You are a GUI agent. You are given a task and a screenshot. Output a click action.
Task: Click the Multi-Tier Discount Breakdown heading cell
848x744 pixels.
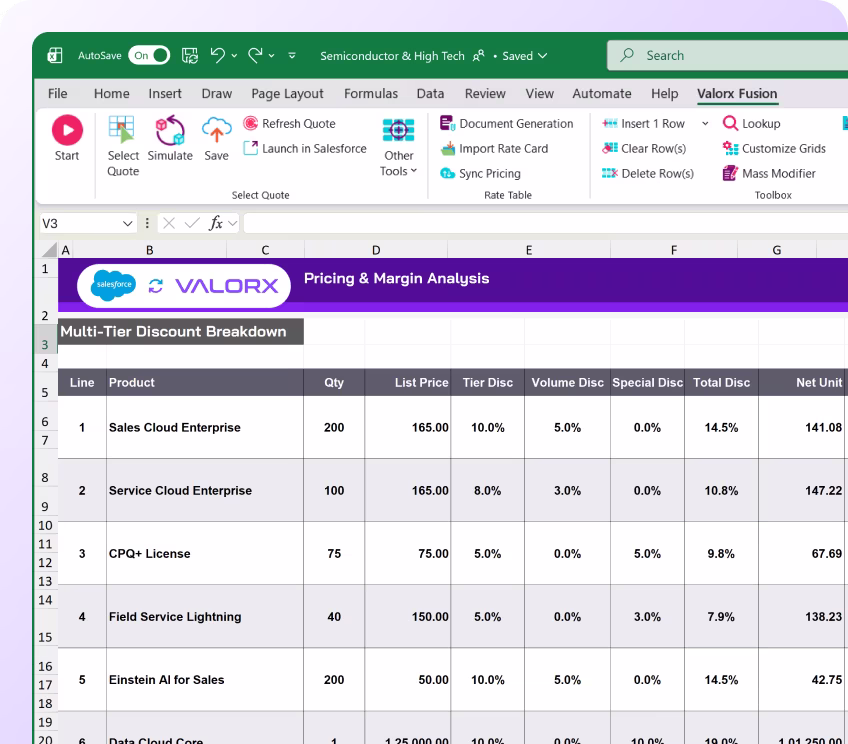point(181,331)
